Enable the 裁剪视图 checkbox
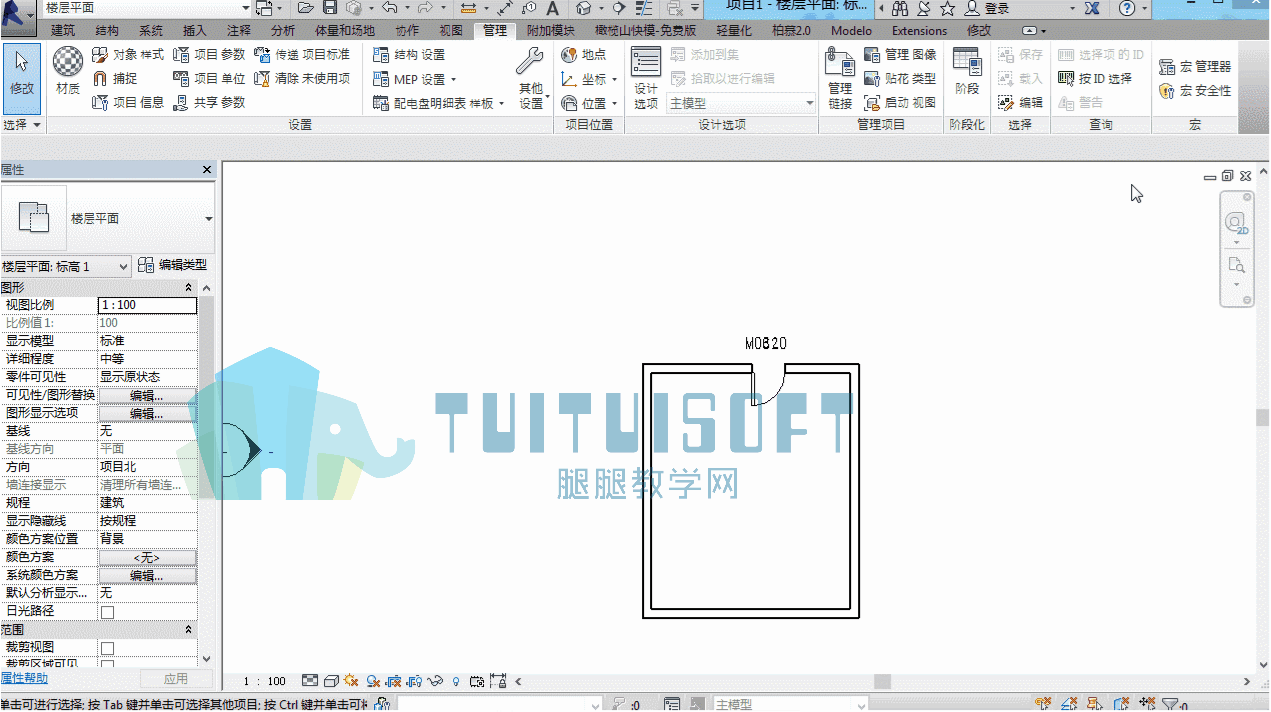This screenshot has width=1271, height=712. tap(107, 648)
